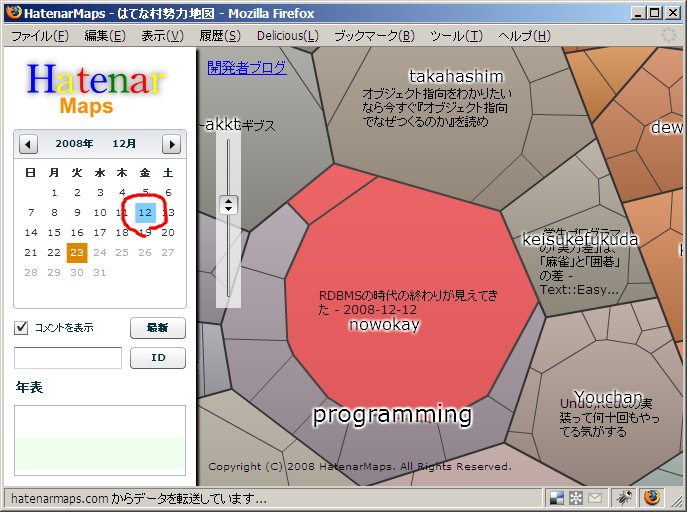Open the ツール(T) menu
The width and height of the screenshot is (687, 512).
pos(456,36)
